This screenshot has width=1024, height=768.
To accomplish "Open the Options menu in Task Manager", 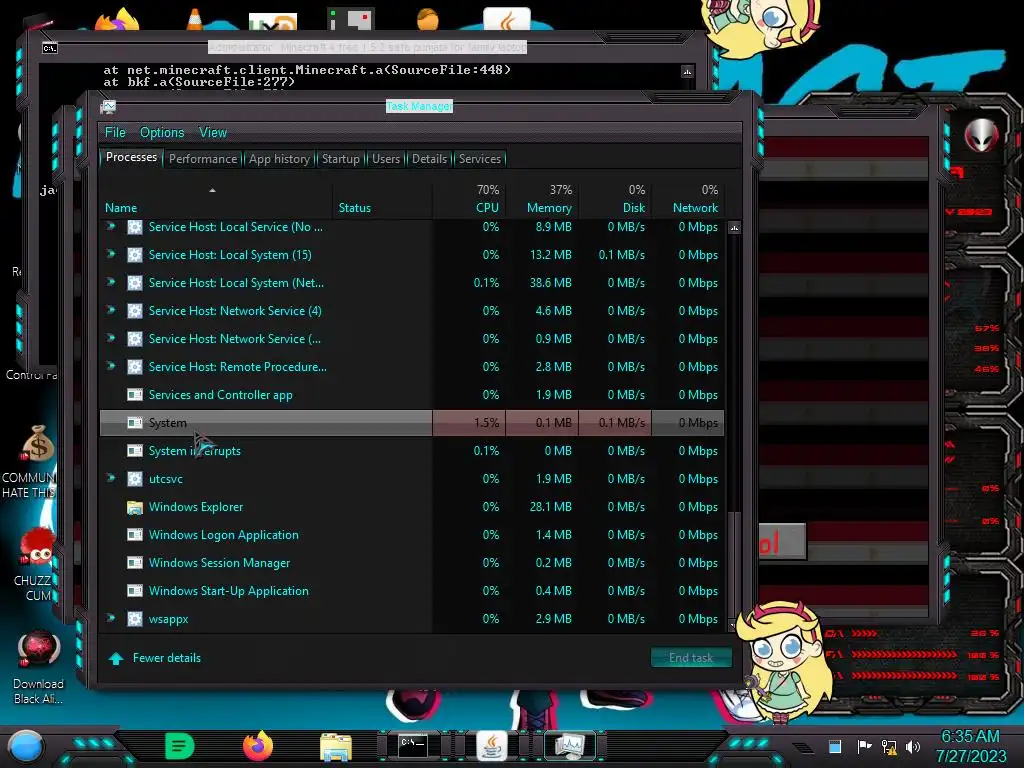I will point(162,133).
